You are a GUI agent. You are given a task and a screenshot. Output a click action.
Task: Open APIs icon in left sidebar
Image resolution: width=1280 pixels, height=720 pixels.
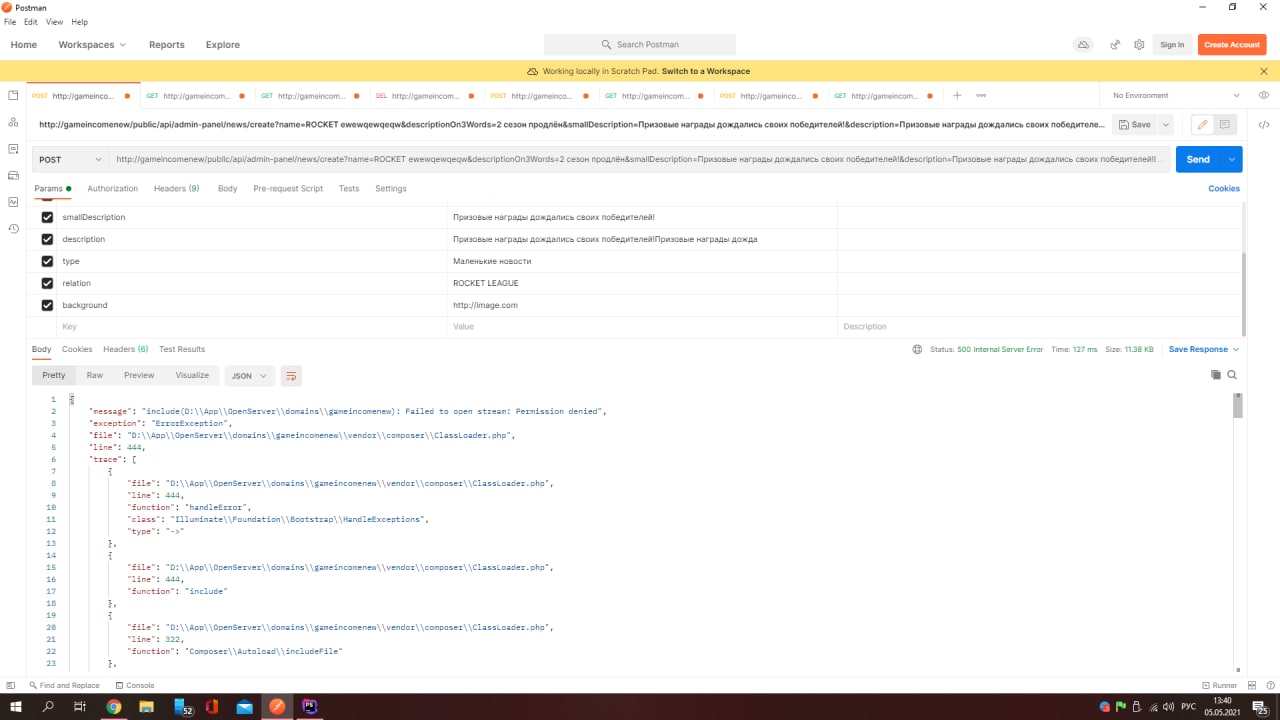click(x=13, y=122)
